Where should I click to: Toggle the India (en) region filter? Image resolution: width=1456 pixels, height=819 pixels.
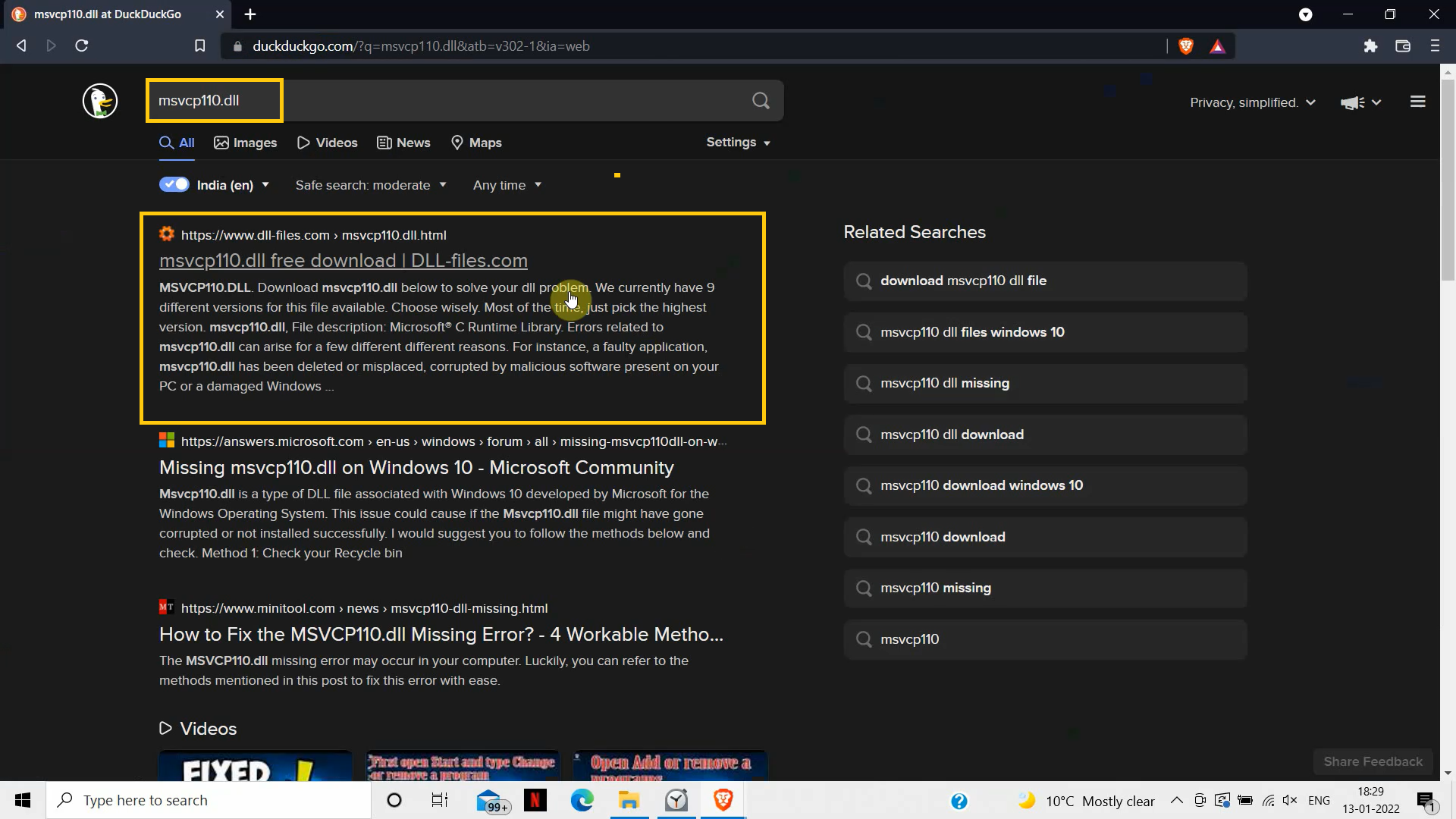point(173,184)
